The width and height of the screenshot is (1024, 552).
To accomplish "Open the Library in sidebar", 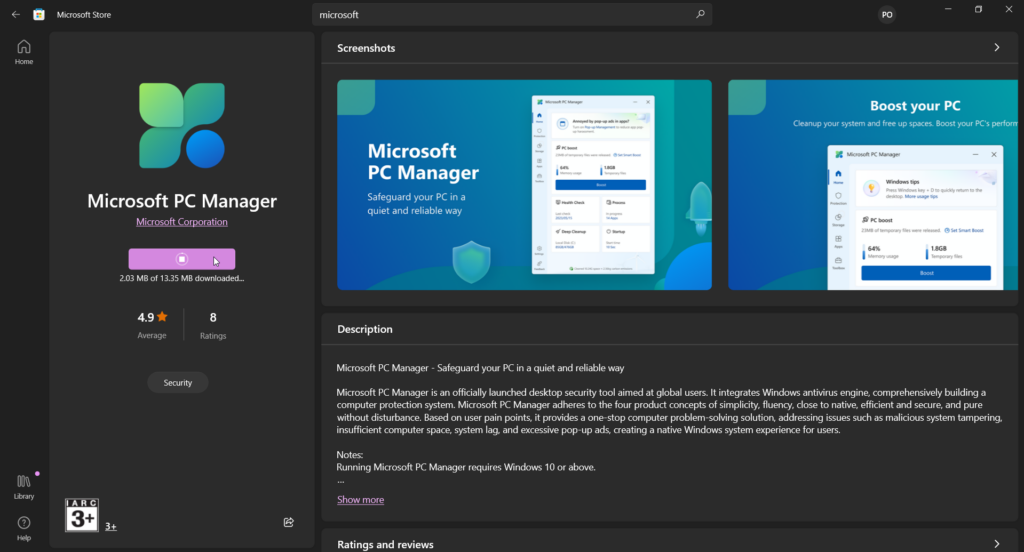I will (24, 487).
